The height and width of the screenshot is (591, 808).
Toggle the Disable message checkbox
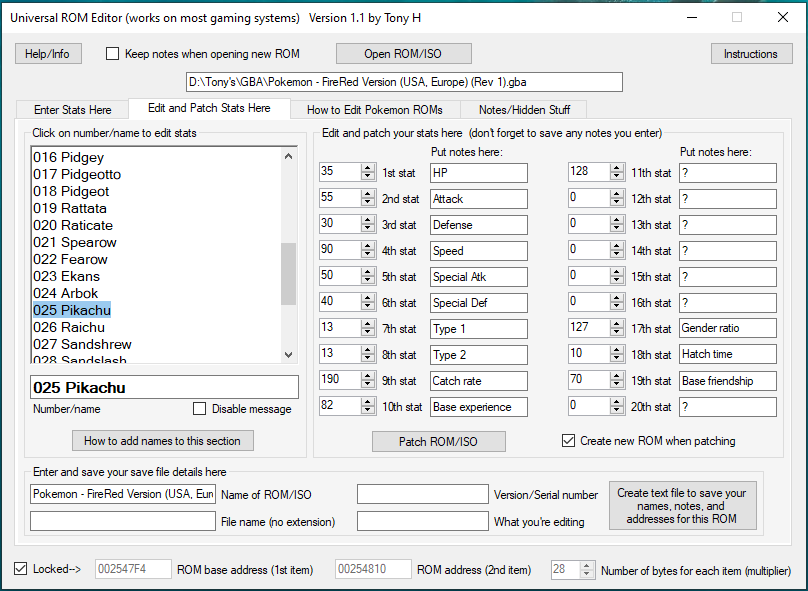pos(200,409)
